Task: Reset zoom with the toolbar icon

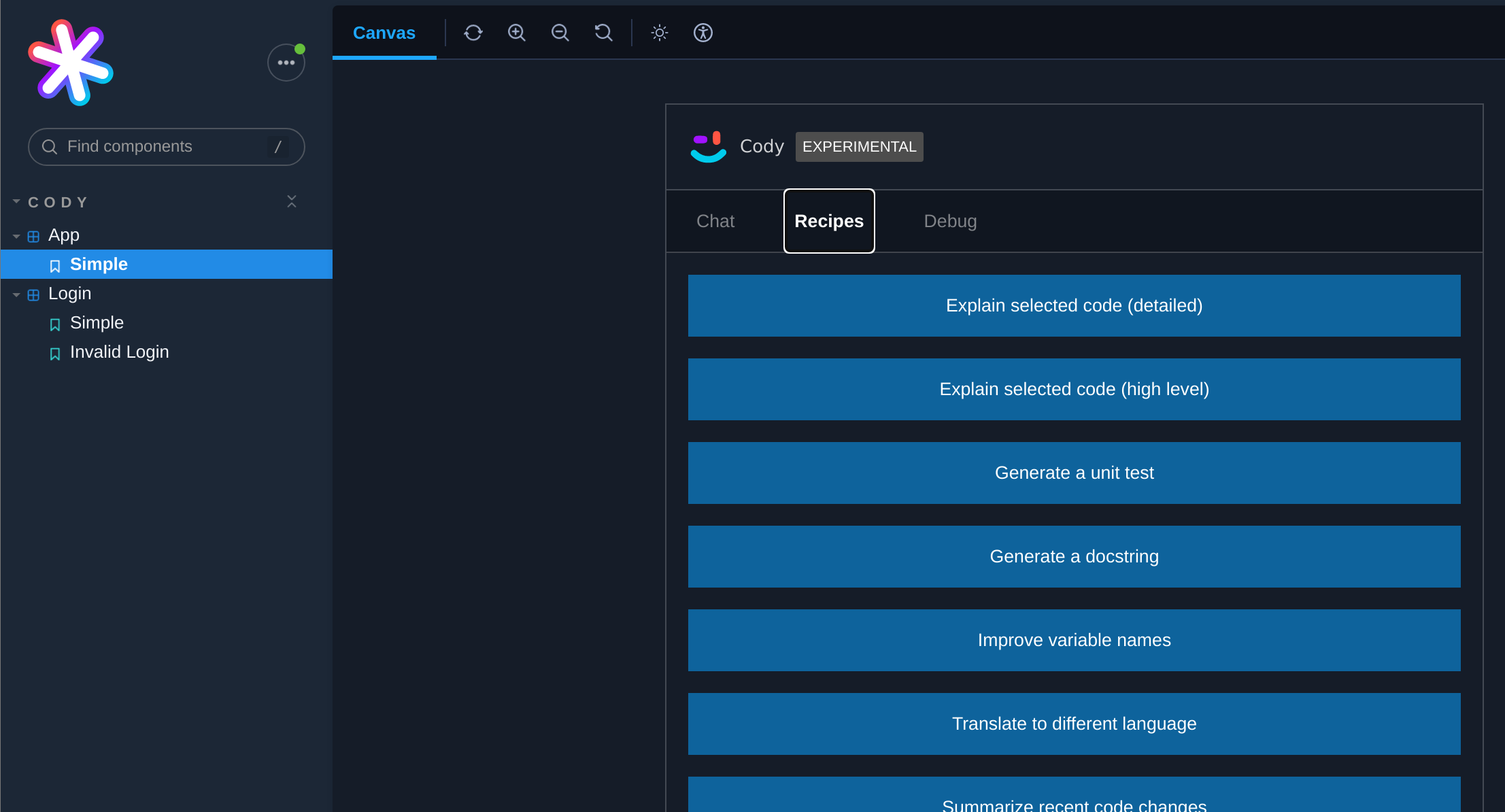Action: coord(604,33)
